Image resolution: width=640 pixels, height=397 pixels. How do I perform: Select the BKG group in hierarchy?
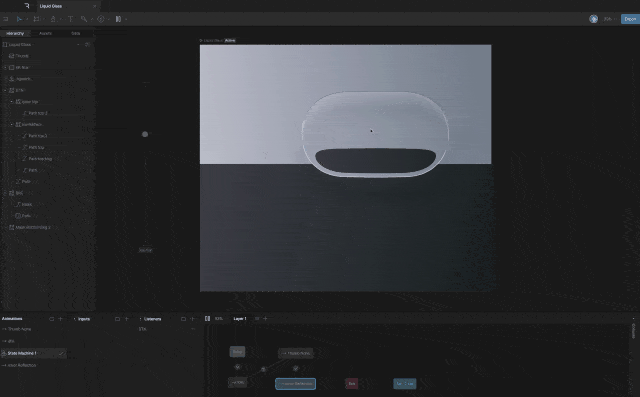click(19, 193)
